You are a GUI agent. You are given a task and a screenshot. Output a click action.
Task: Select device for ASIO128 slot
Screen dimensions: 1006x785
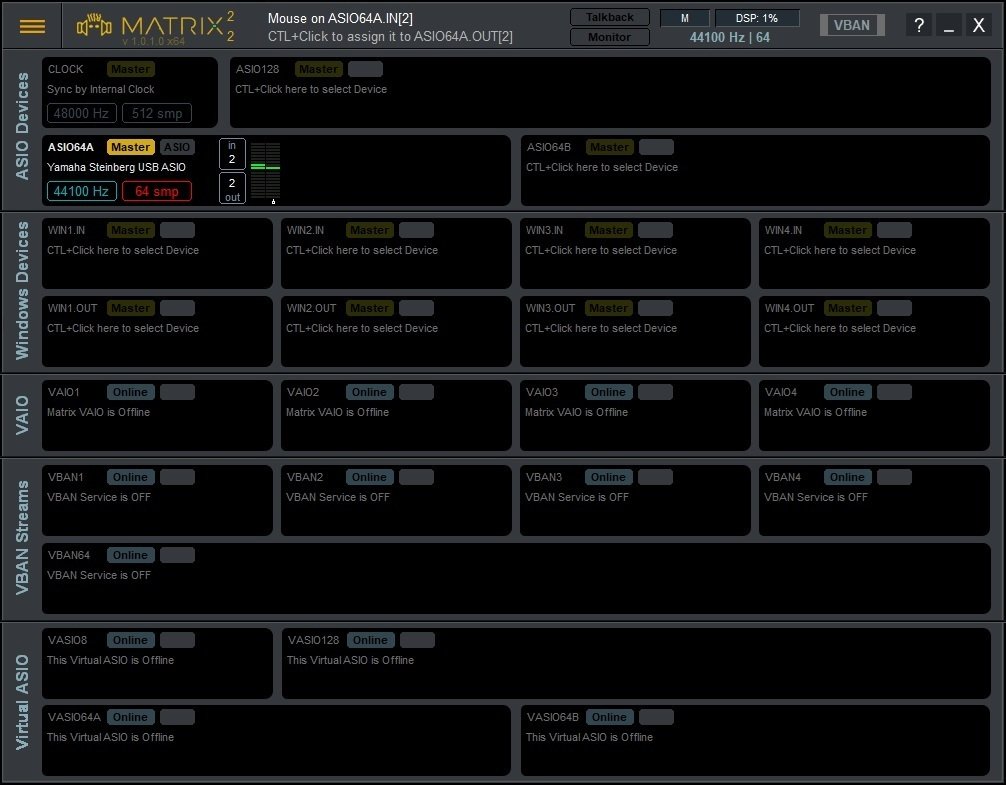click(311, 89)
